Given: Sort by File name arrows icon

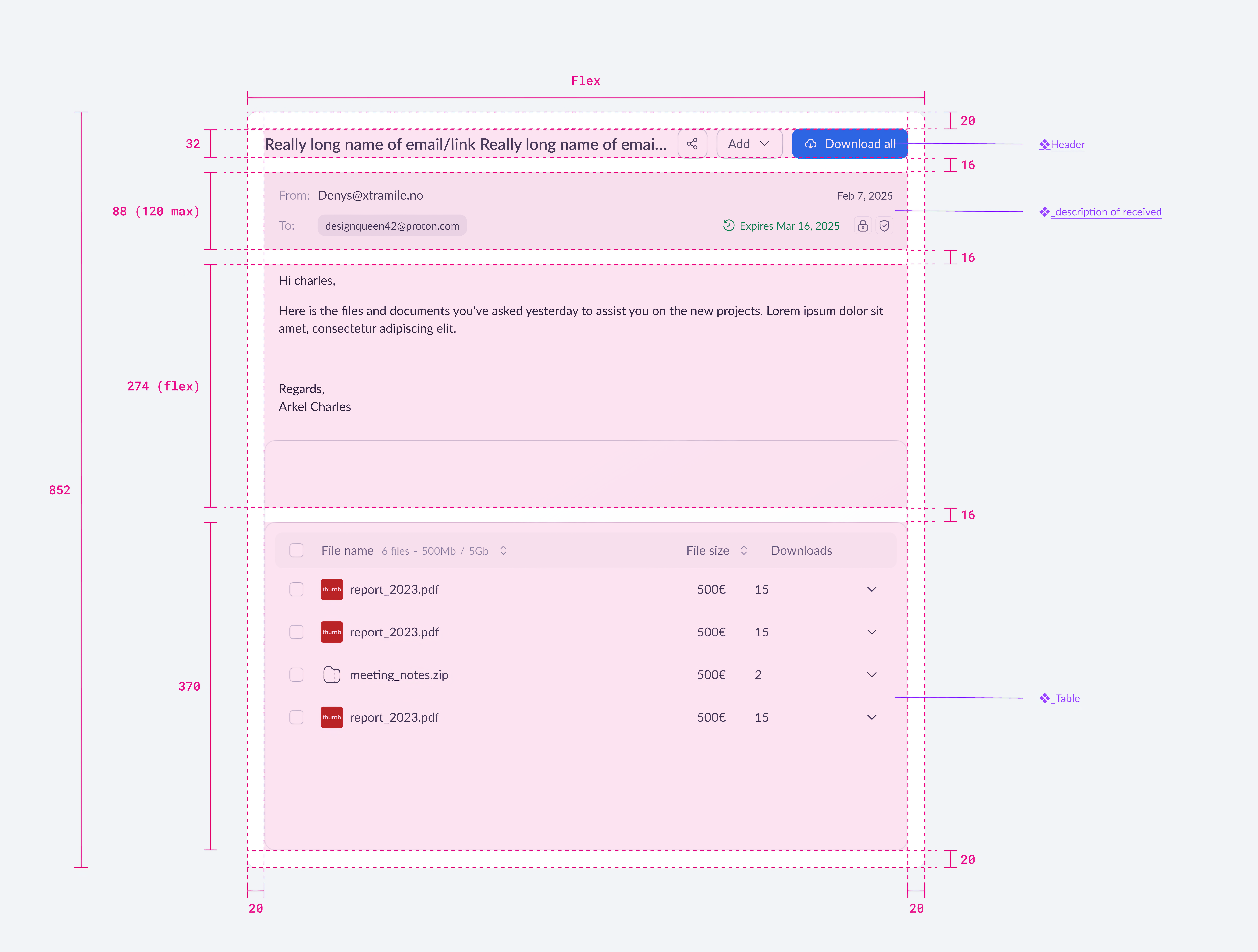Looking at the screenshot, I should coord(503,550).
